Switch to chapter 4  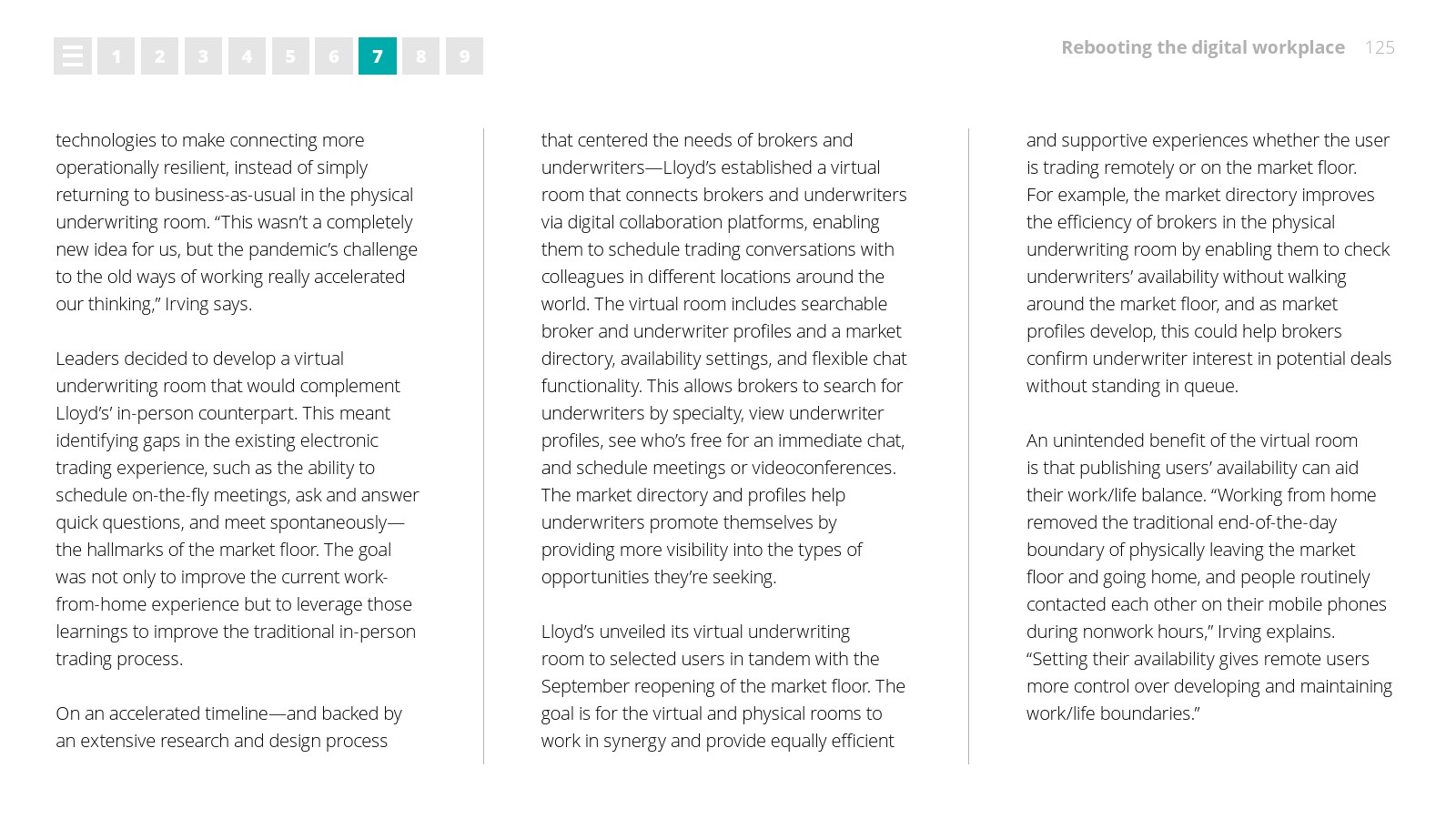[x=247, y=56]
